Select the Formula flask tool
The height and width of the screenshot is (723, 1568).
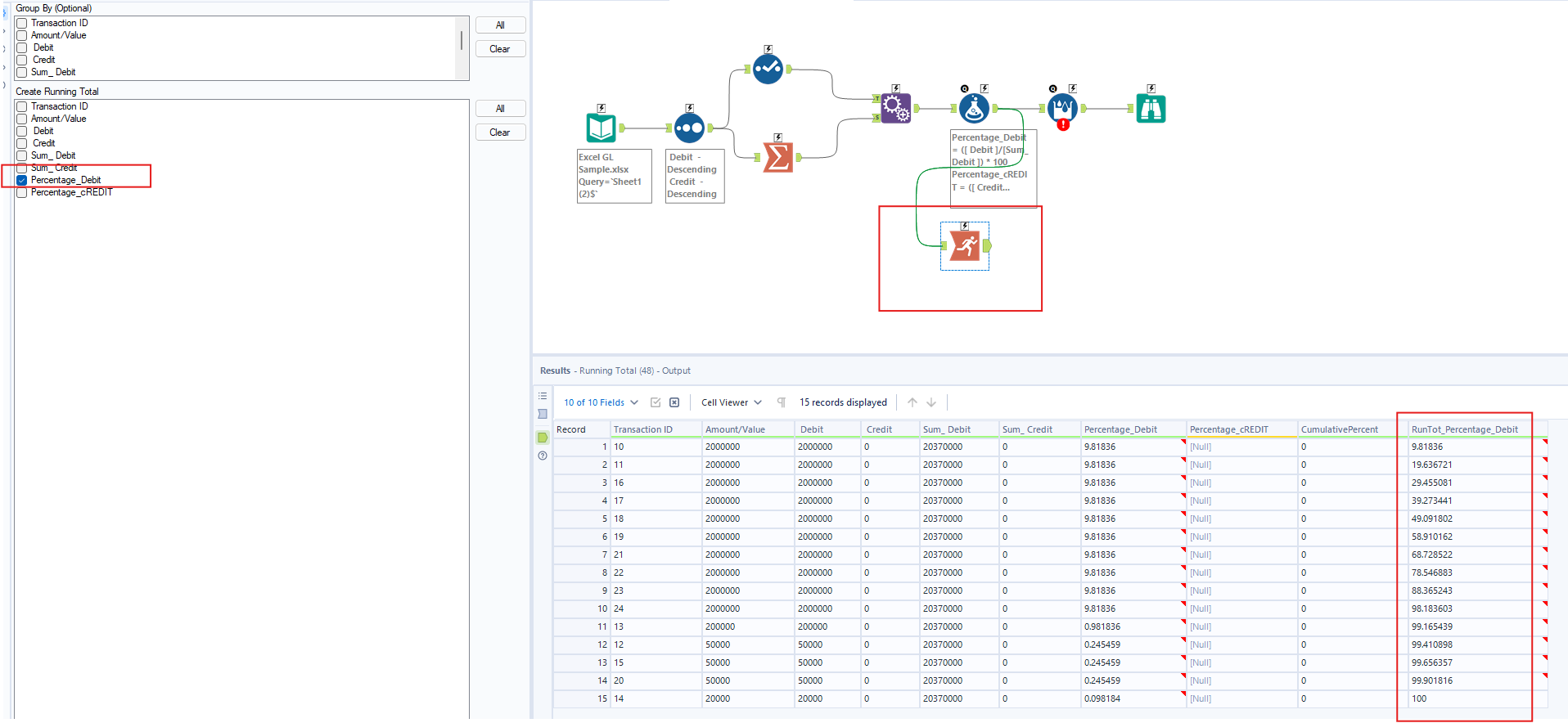pyautogui.click(x=974, y=108)
